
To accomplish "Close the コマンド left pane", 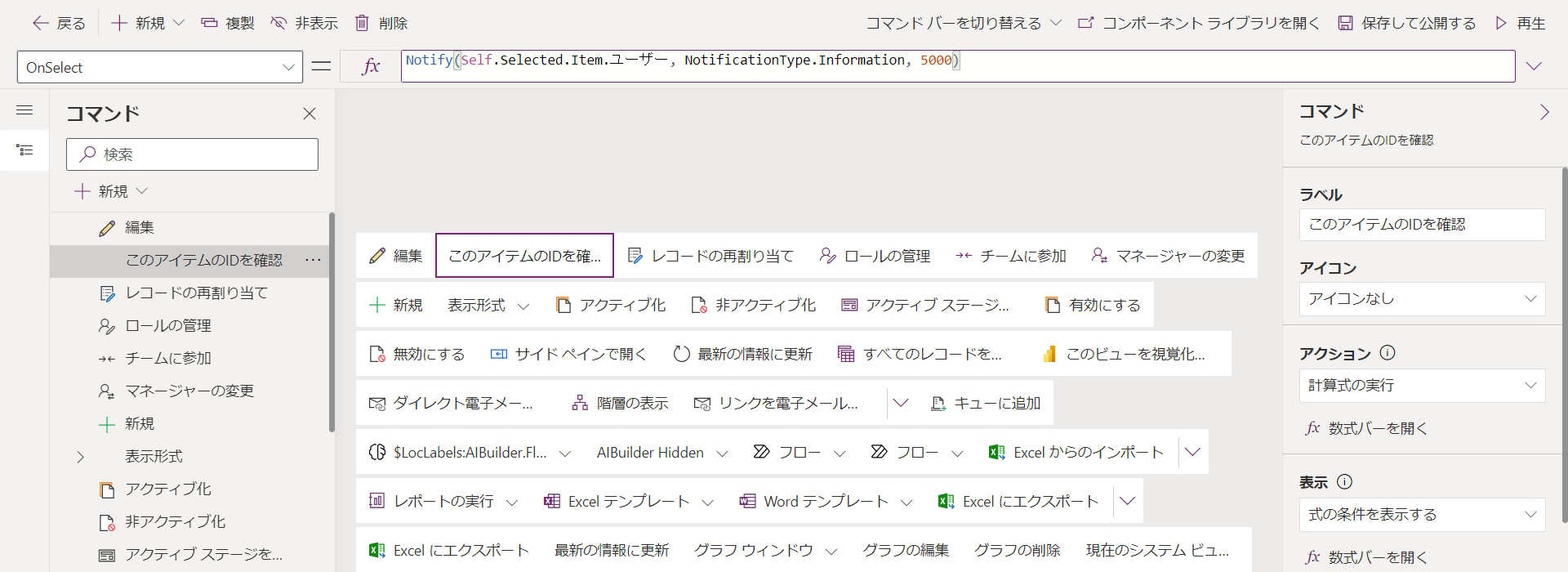I will (310, 114).
